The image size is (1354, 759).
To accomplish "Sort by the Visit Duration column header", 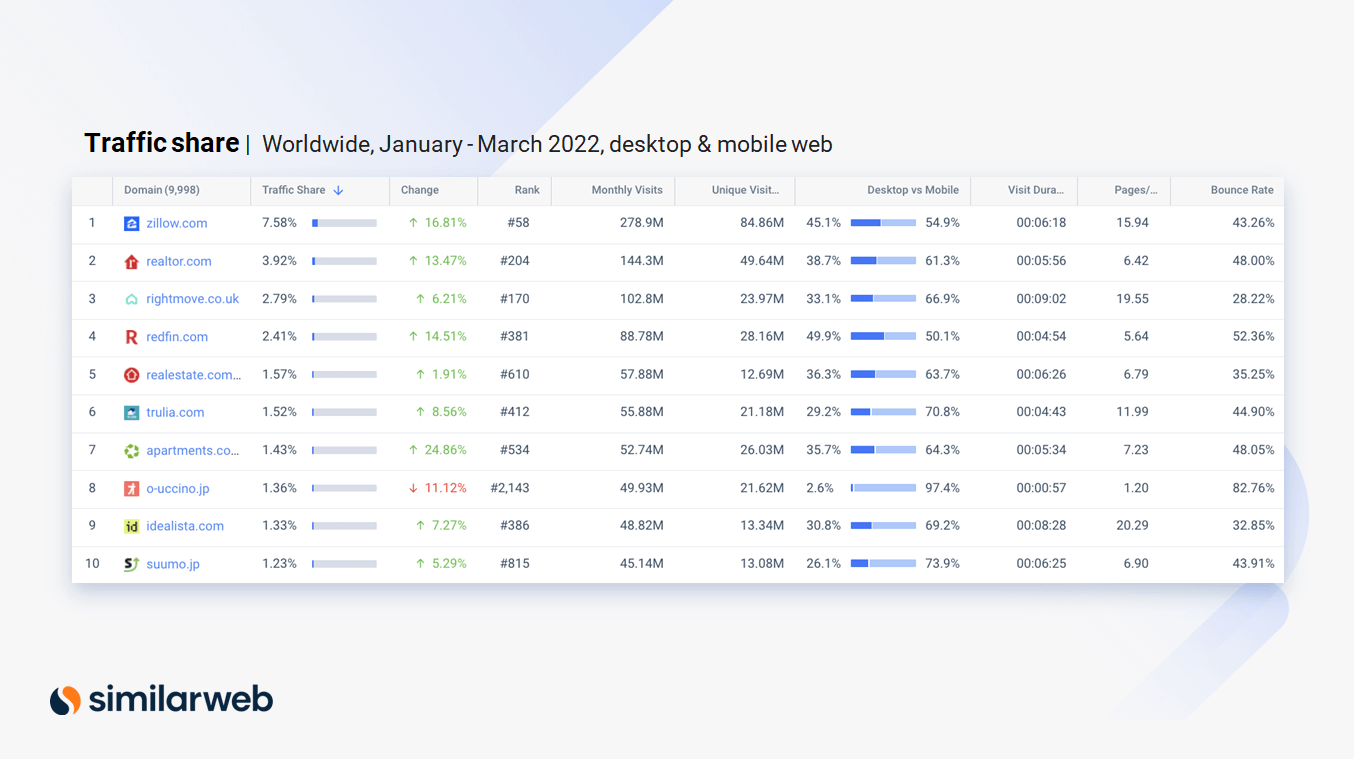I will (1036, 190).
